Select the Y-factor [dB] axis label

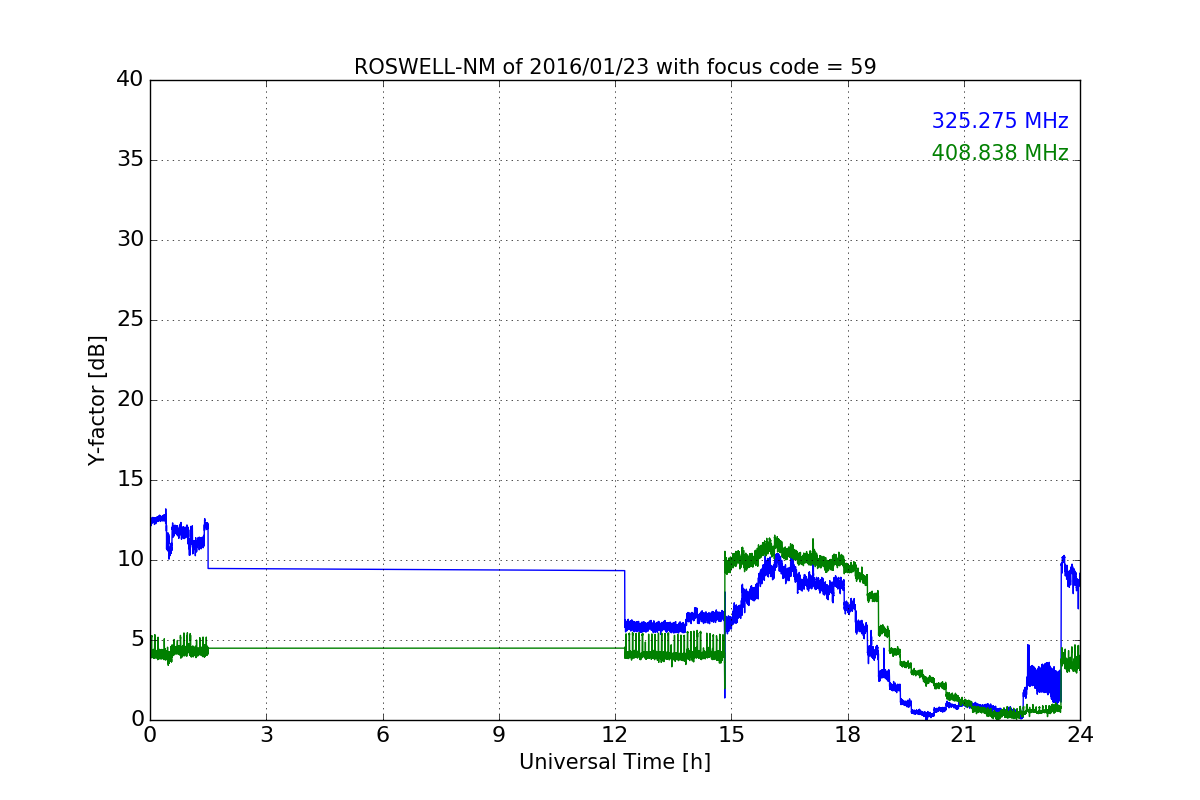[x=97, y=400]
